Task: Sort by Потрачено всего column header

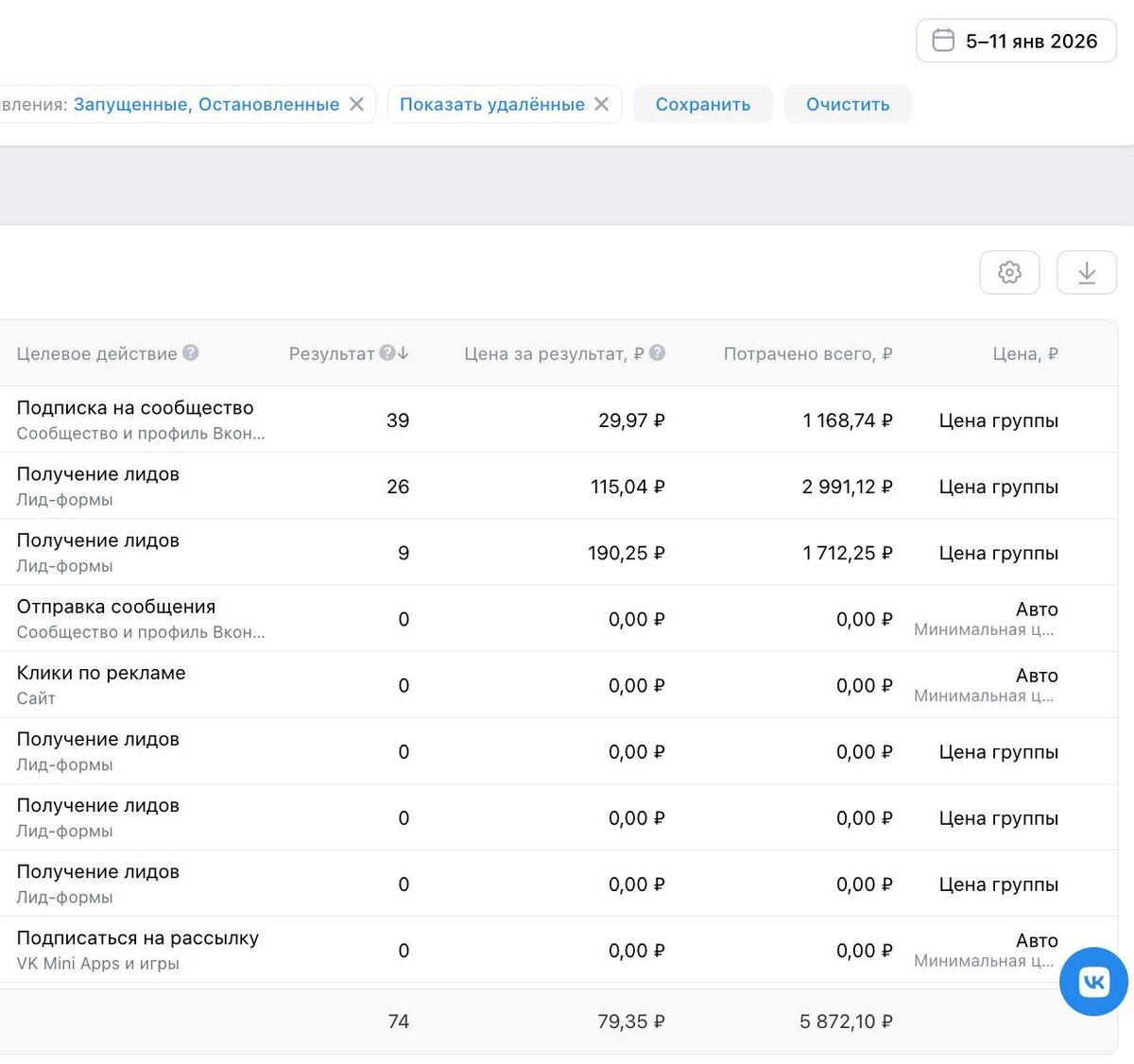Action: tap(807, 353)
